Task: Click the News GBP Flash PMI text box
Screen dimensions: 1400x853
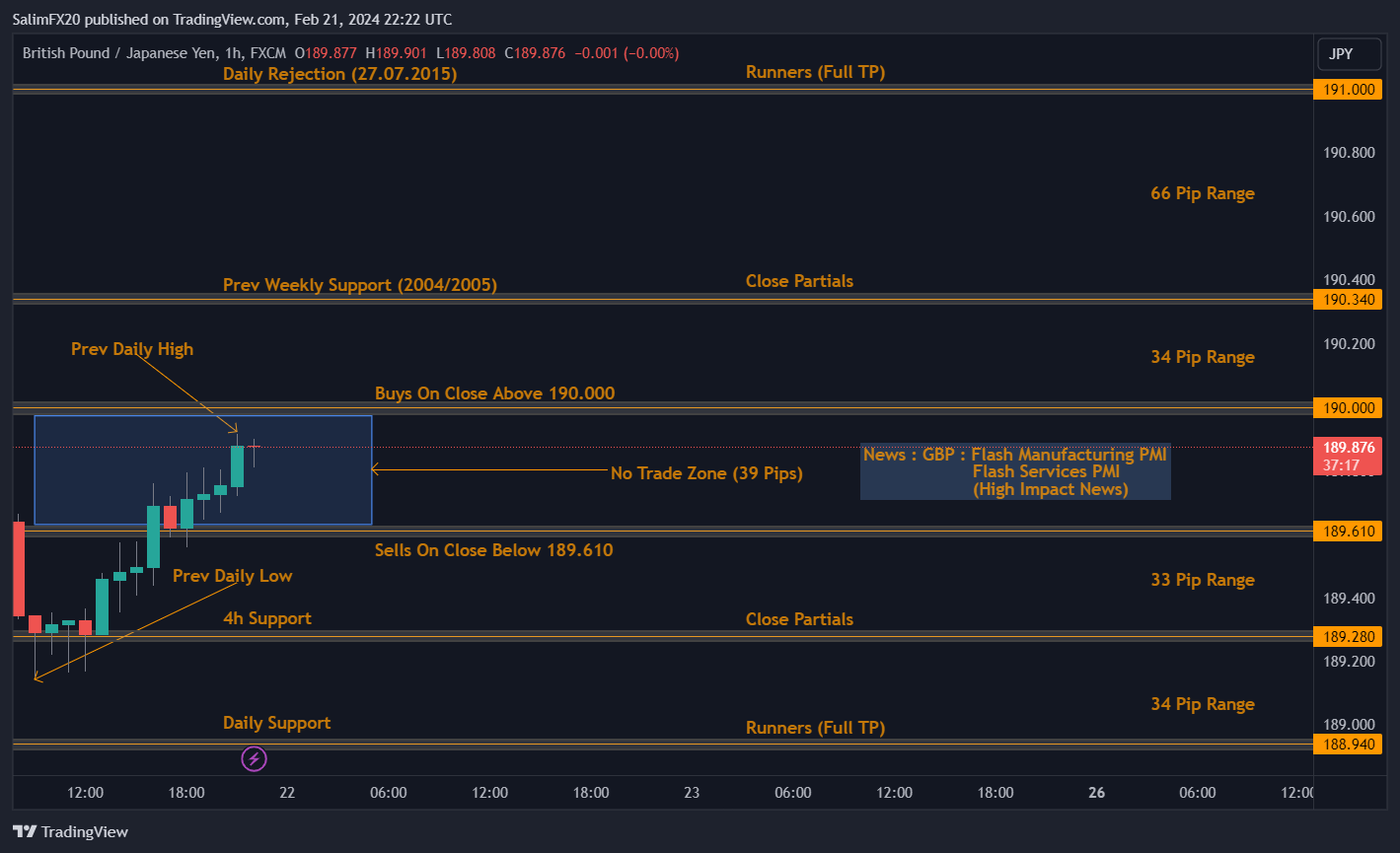Action: pos(1015,471)
